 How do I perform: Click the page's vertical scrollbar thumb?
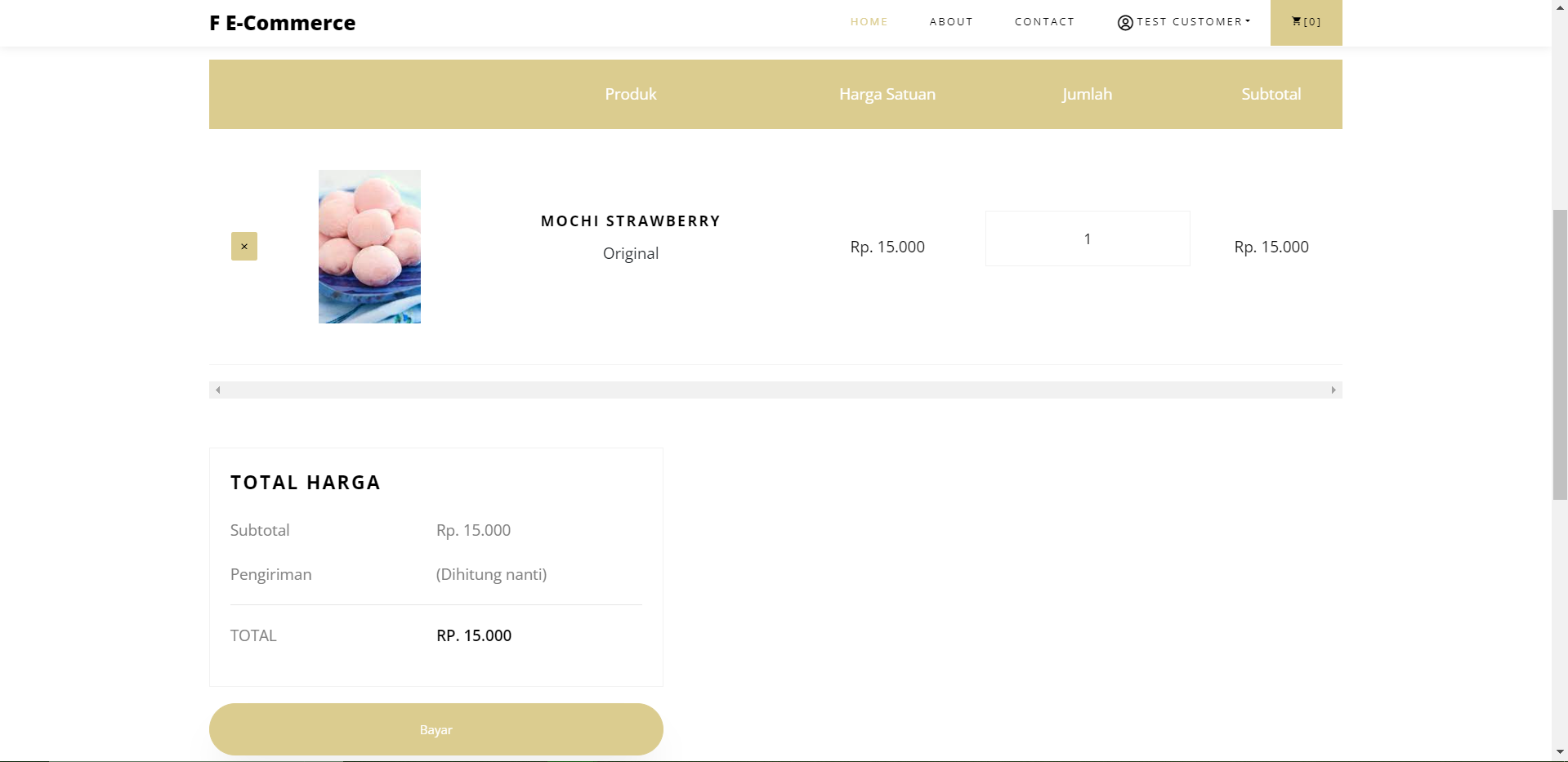point(1560,354)
